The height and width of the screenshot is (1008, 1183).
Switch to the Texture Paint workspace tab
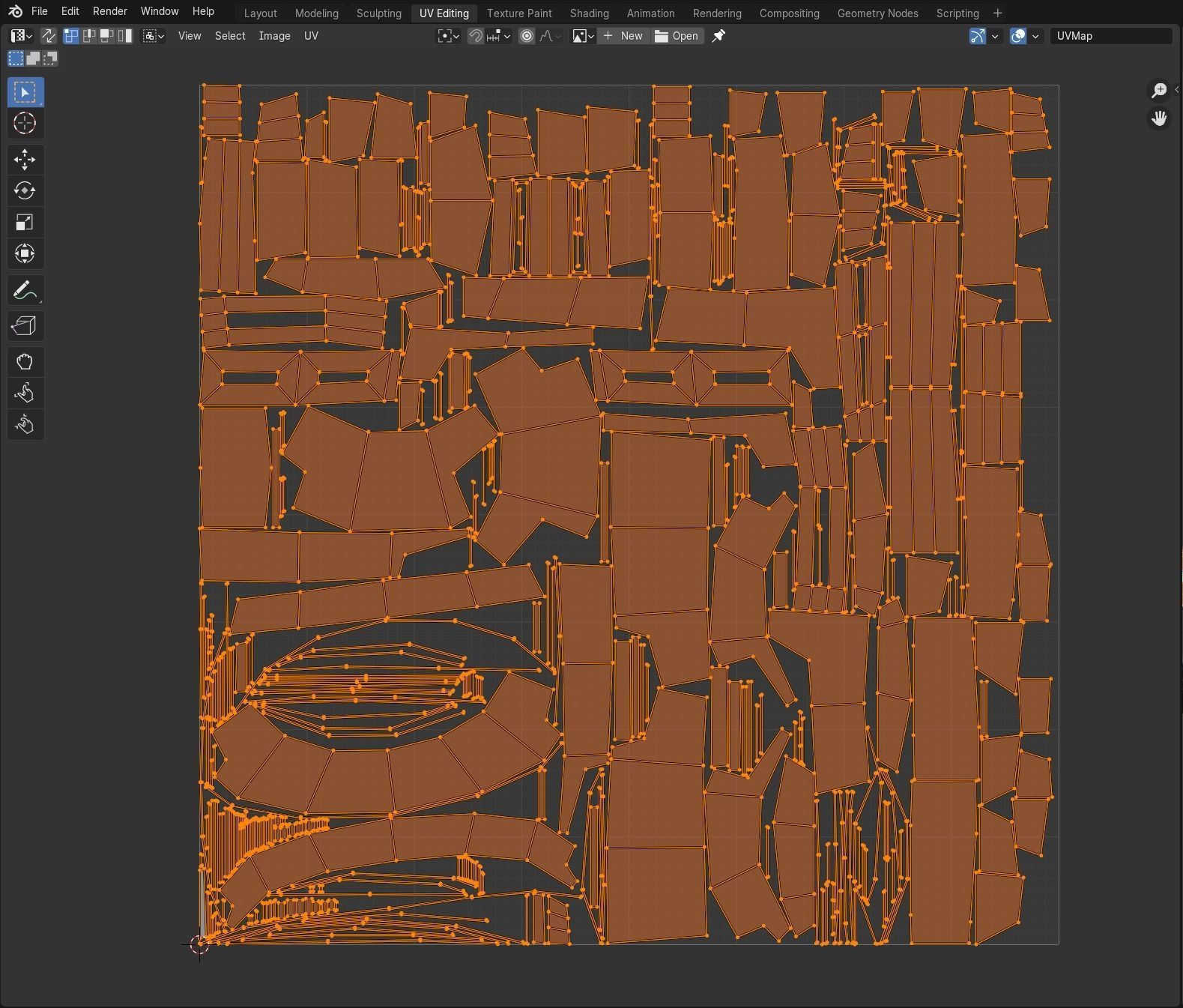pos(519,13)
